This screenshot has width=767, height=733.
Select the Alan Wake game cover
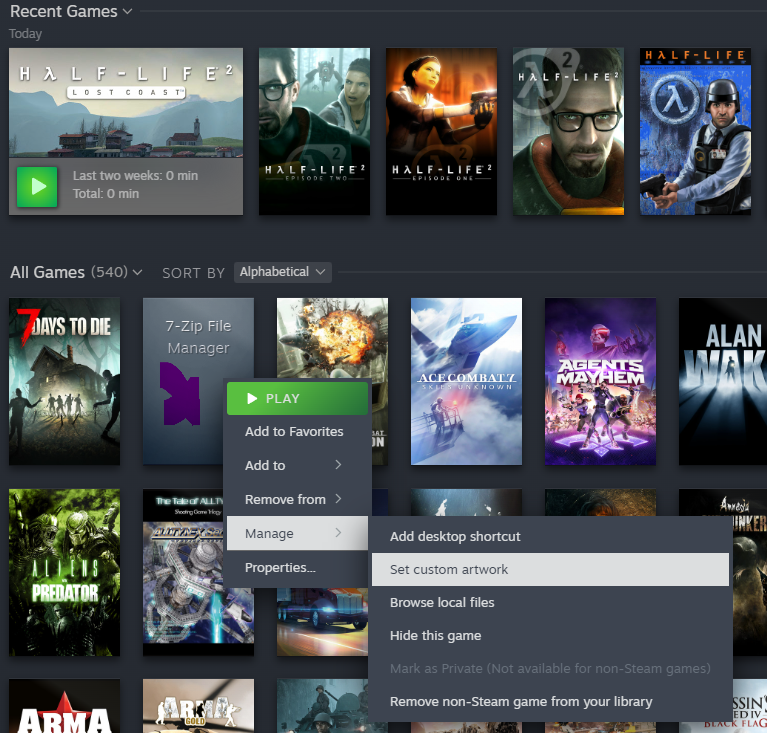(x=723, y=381)
